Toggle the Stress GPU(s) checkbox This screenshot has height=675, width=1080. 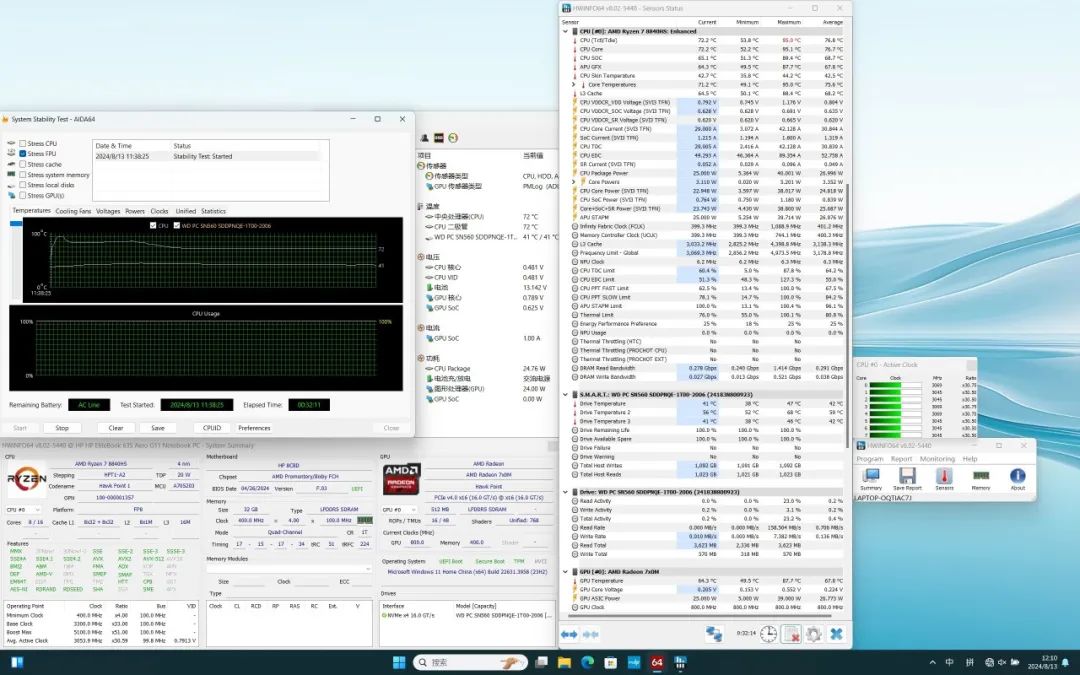(23, 195)
